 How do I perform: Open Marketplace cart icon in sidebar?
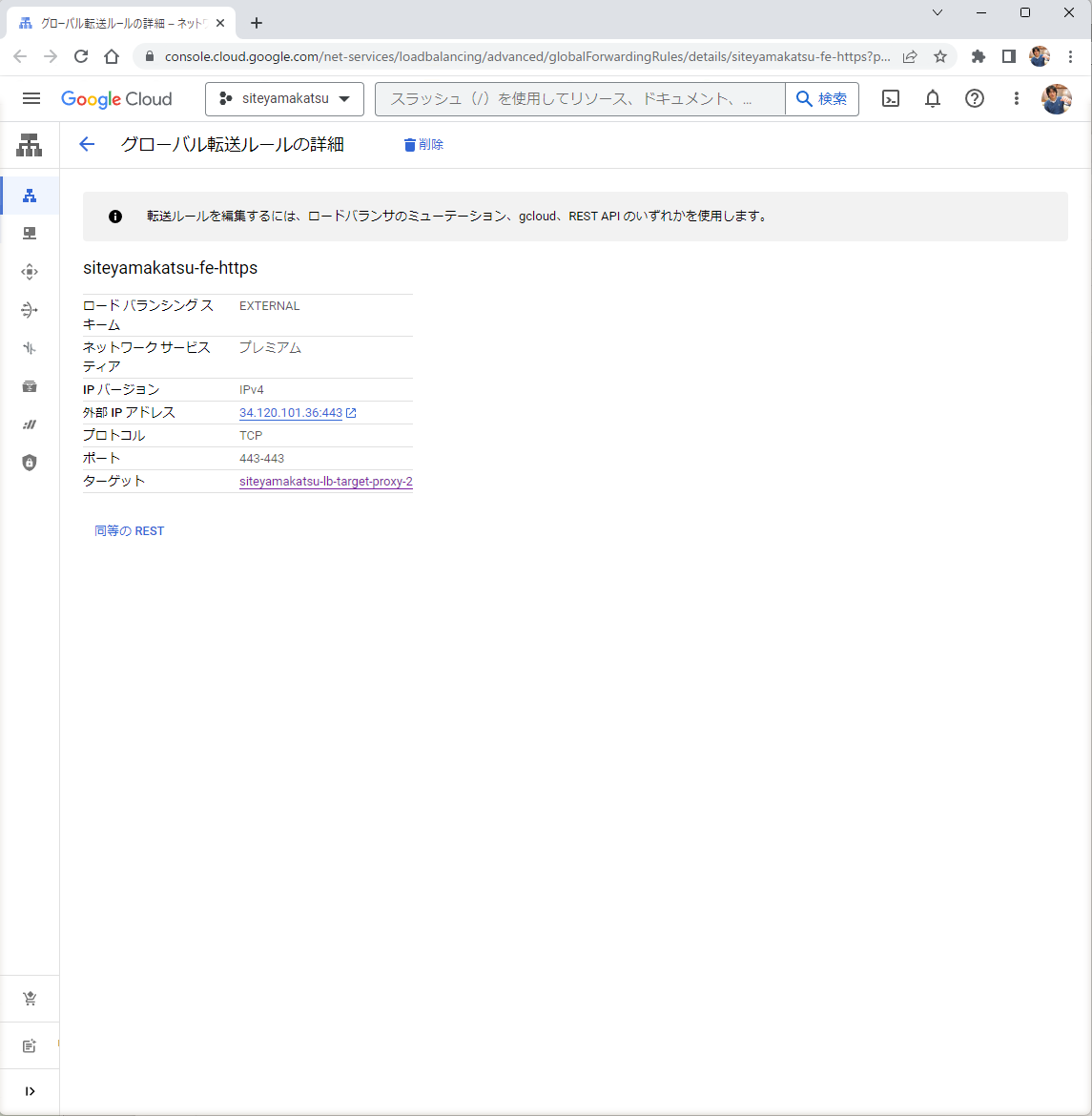(x=30, y=999)
